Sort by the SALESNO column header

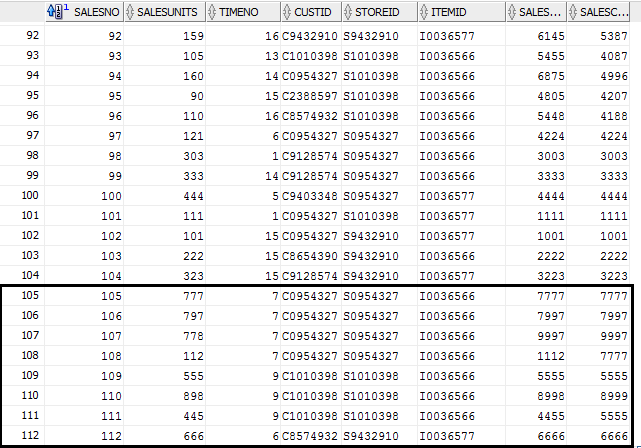96,12
